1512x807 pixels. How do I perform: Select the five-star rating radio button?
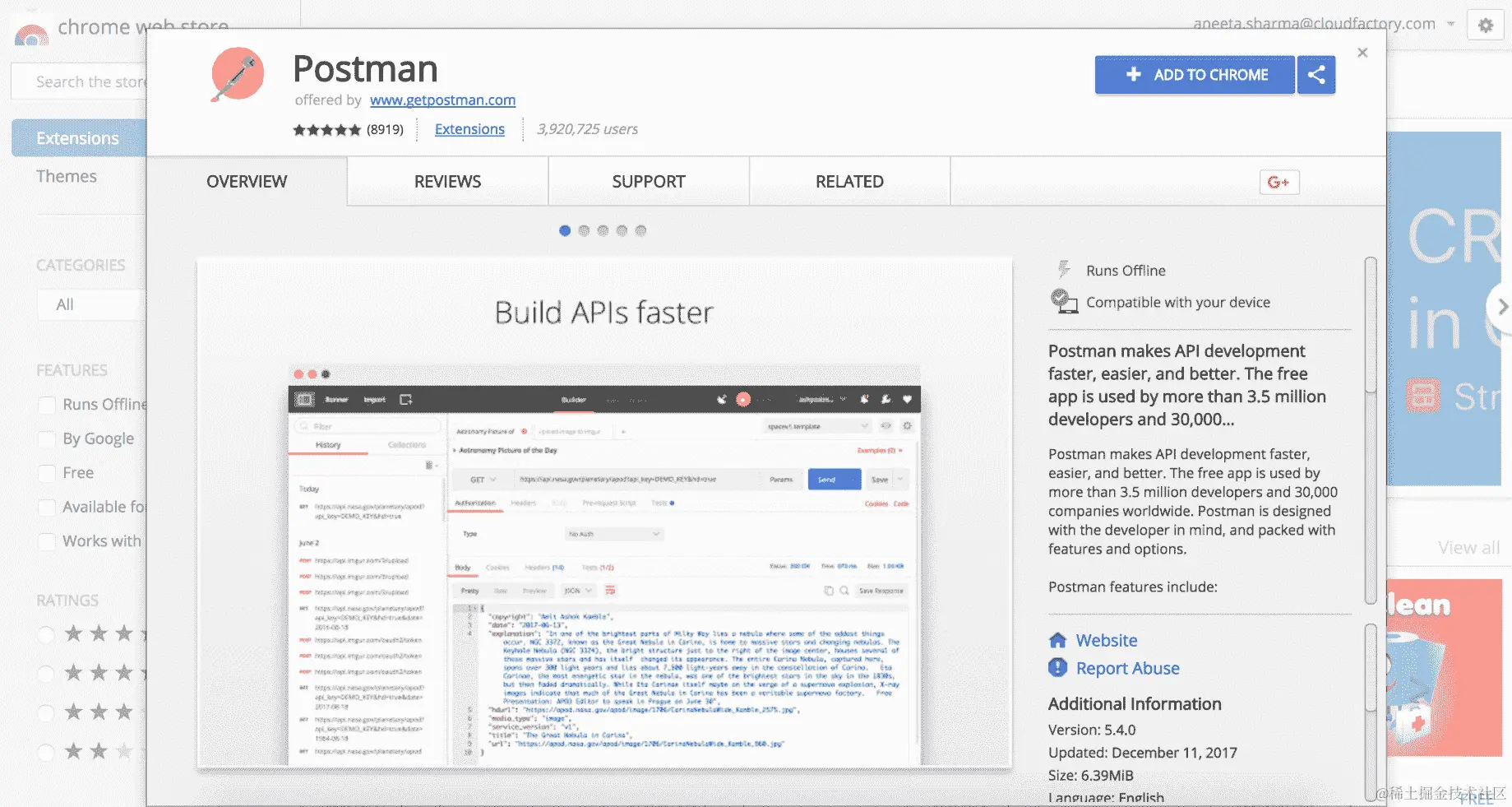point(46,634)
